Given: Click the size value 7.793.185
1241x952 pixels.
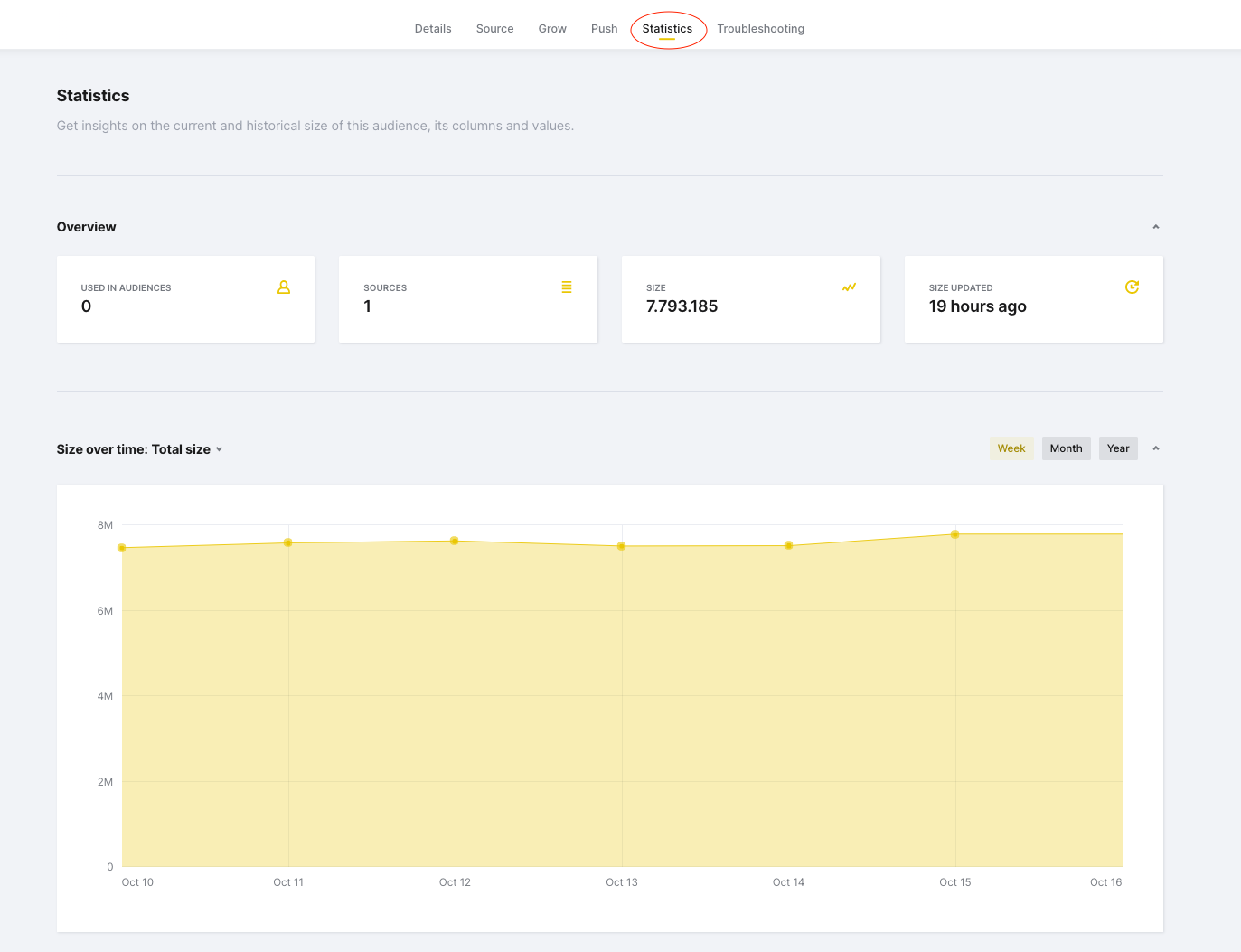Looking at the screenshot, I should [x=682, y=306].
